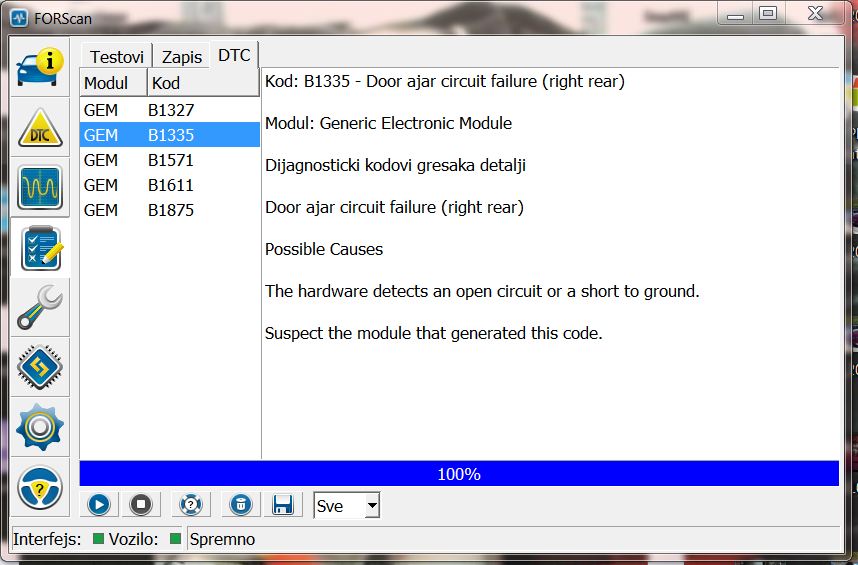Click the Spremno status text
The height and width of the screenshot is (565, 858).
click(222, 539)
